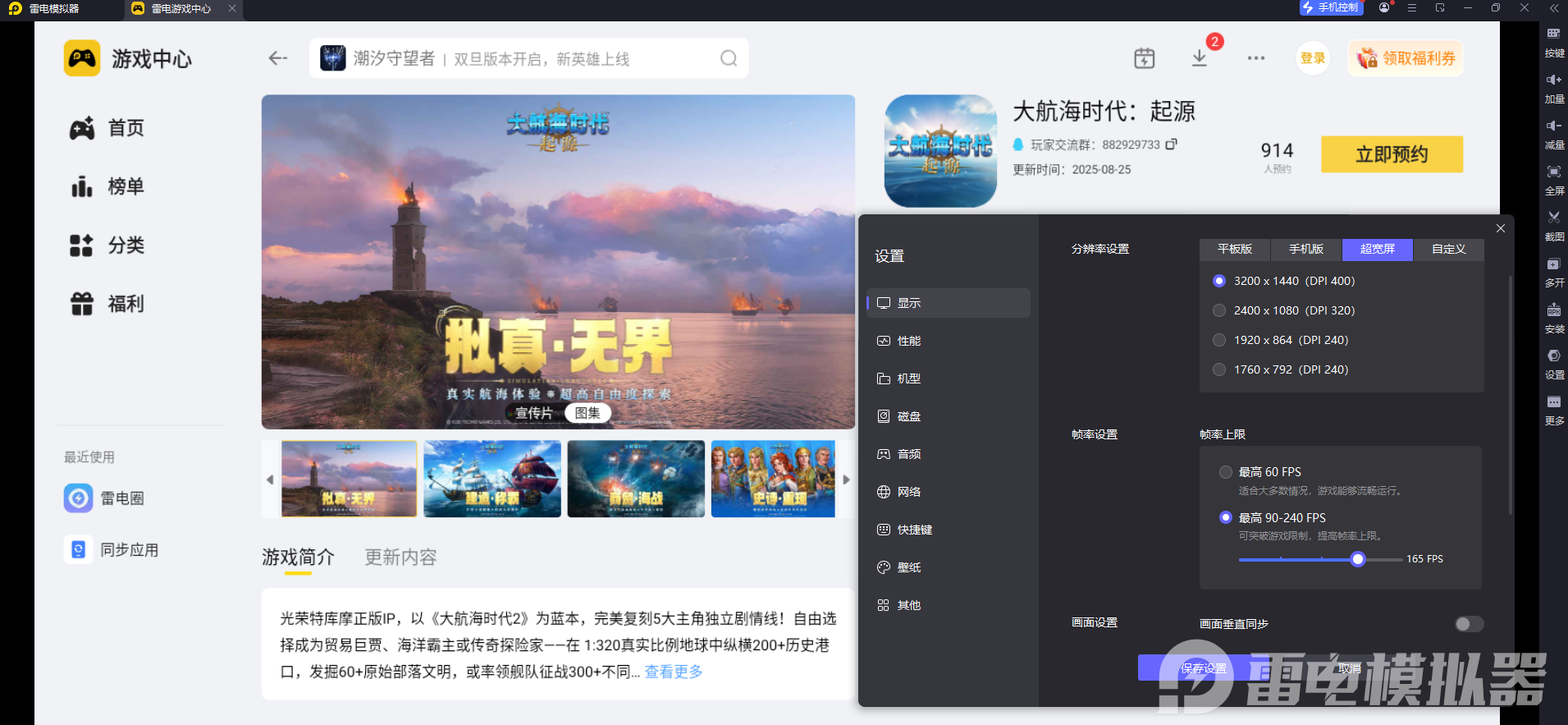1568x725 pixels.
Task: Open the calendar check-in icon
Action: pos(1144,58)
